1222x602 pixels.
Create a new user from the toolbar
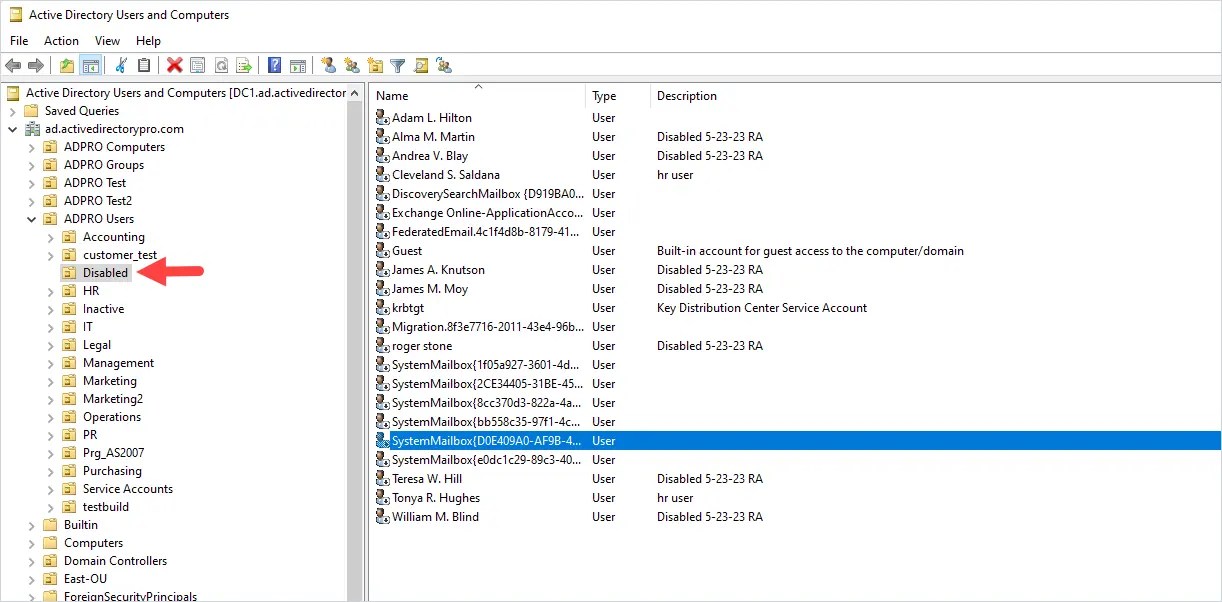coord(330,64)
